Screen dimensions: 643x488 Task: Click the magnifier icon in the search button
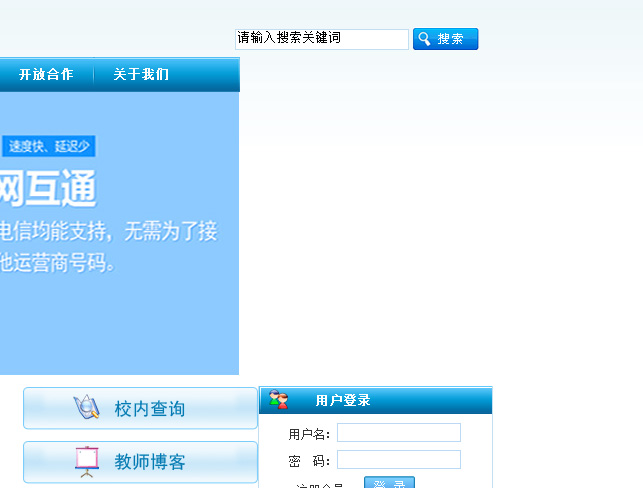(425, 39)
